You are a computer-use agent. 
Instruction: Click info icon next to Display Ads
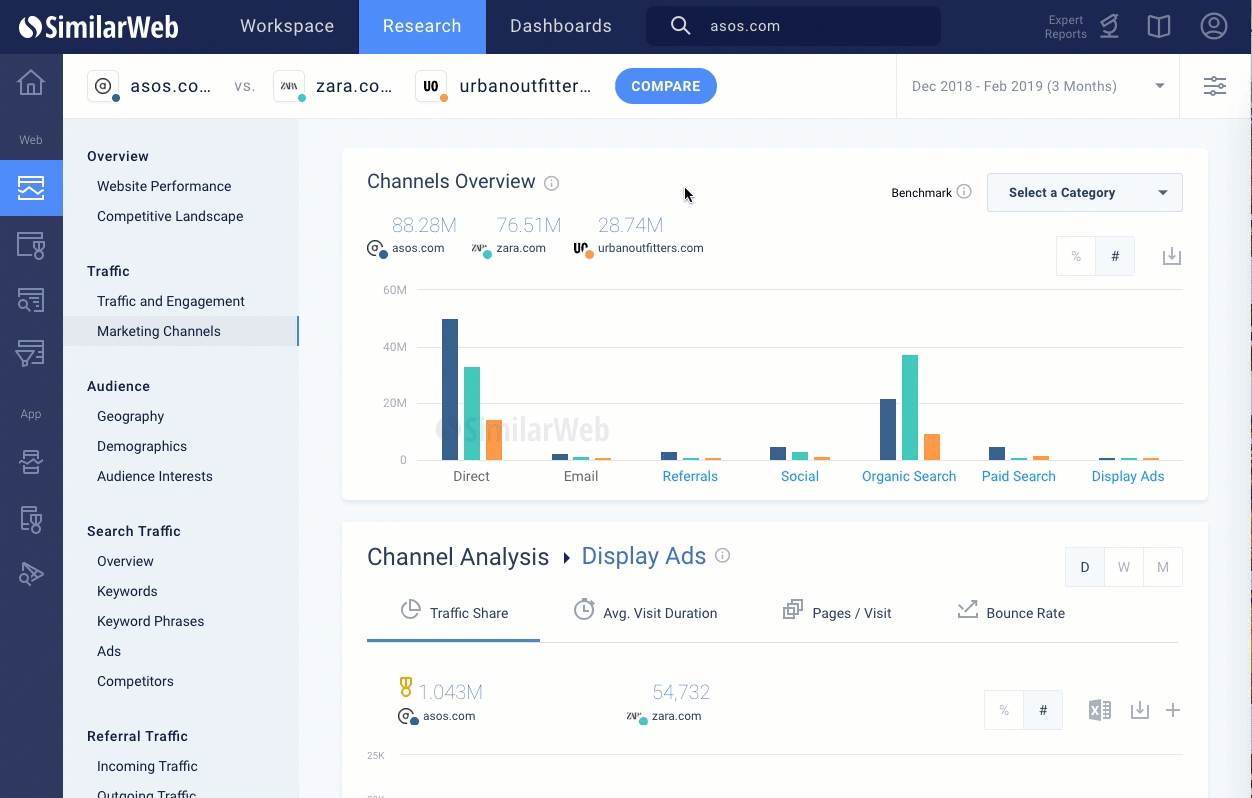[x=722, y=555]
